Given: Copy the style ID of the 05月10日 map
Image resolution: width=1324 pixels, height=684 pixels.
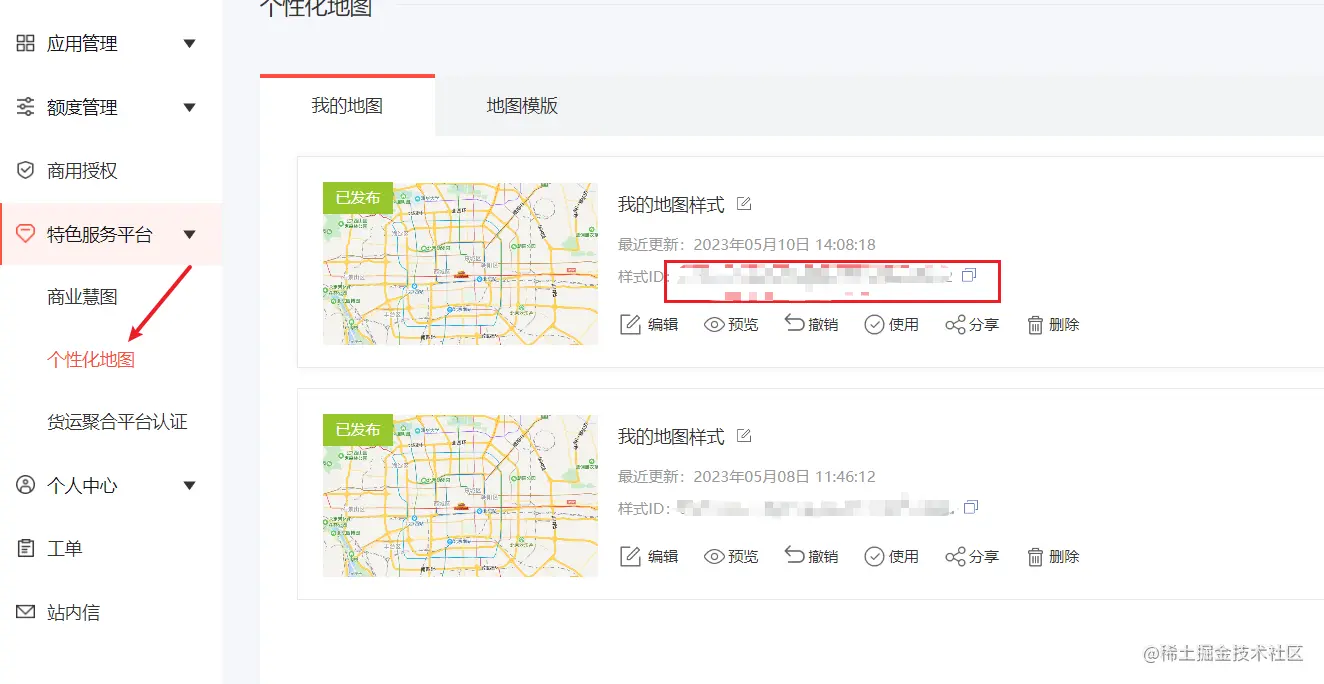Looking at the screenshot, I should 968,275.
